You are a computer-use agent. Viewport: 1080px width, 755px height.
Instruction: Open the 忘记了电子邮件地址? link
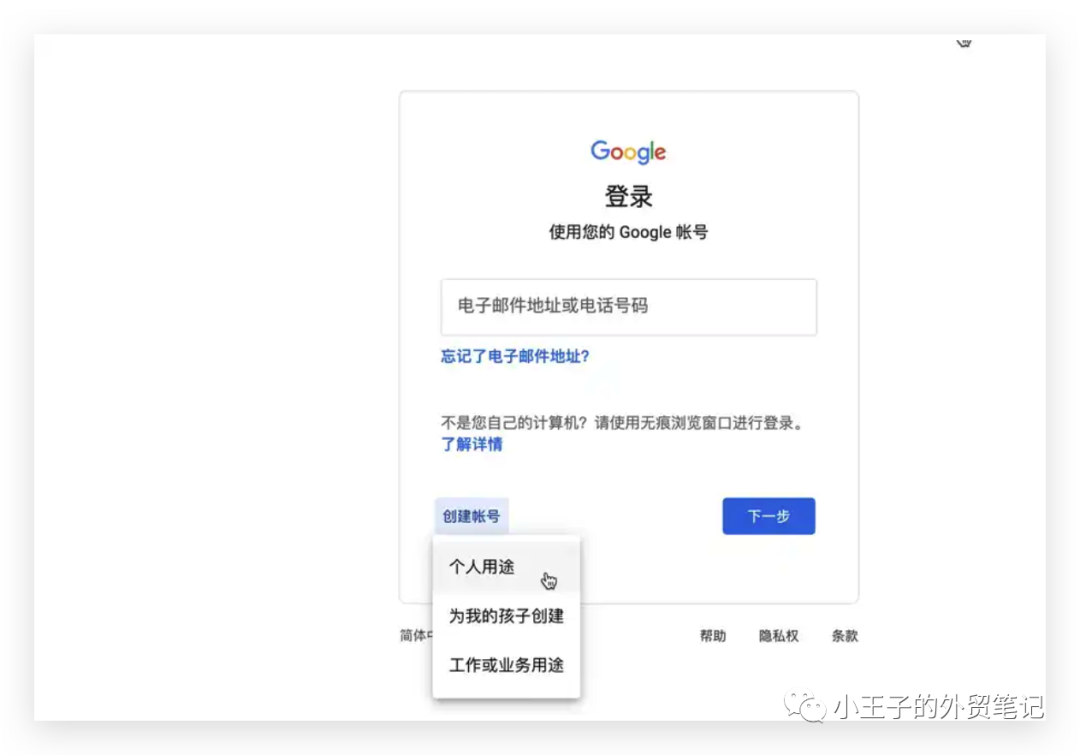tap(515, 356)
